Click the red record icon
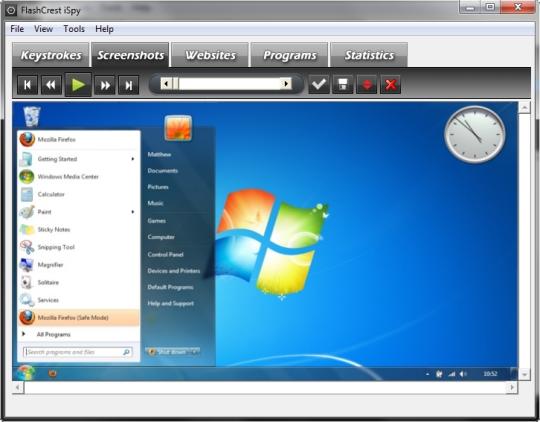The image size is (540, 422). (x=367, y=84)
